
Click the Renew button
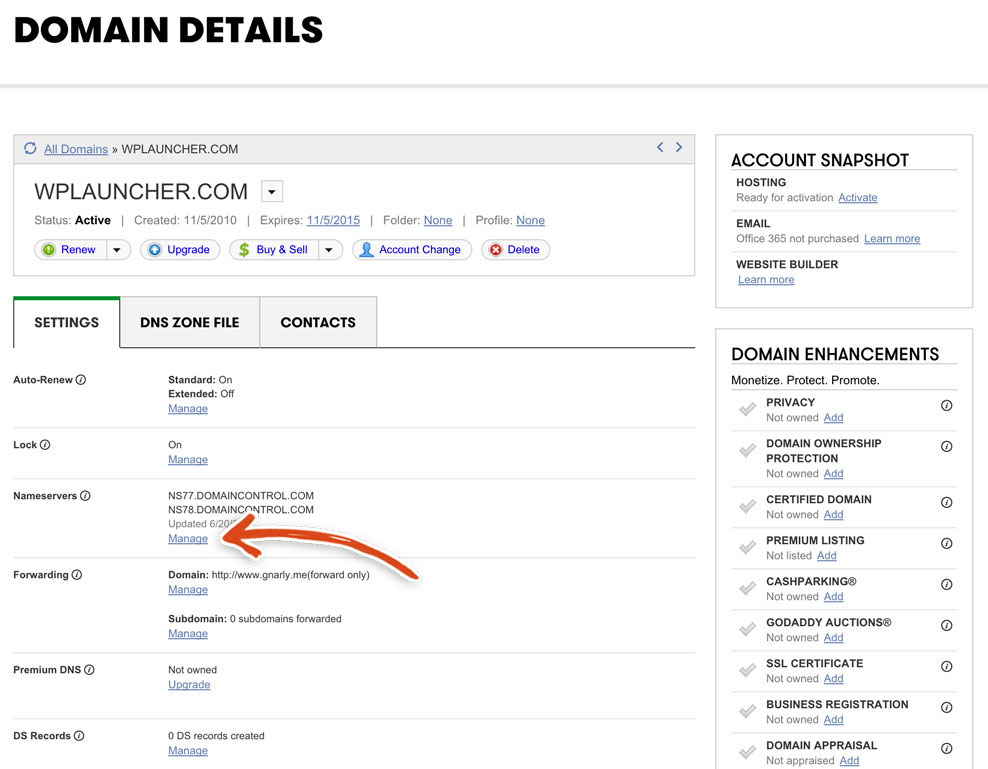(71, 250)
